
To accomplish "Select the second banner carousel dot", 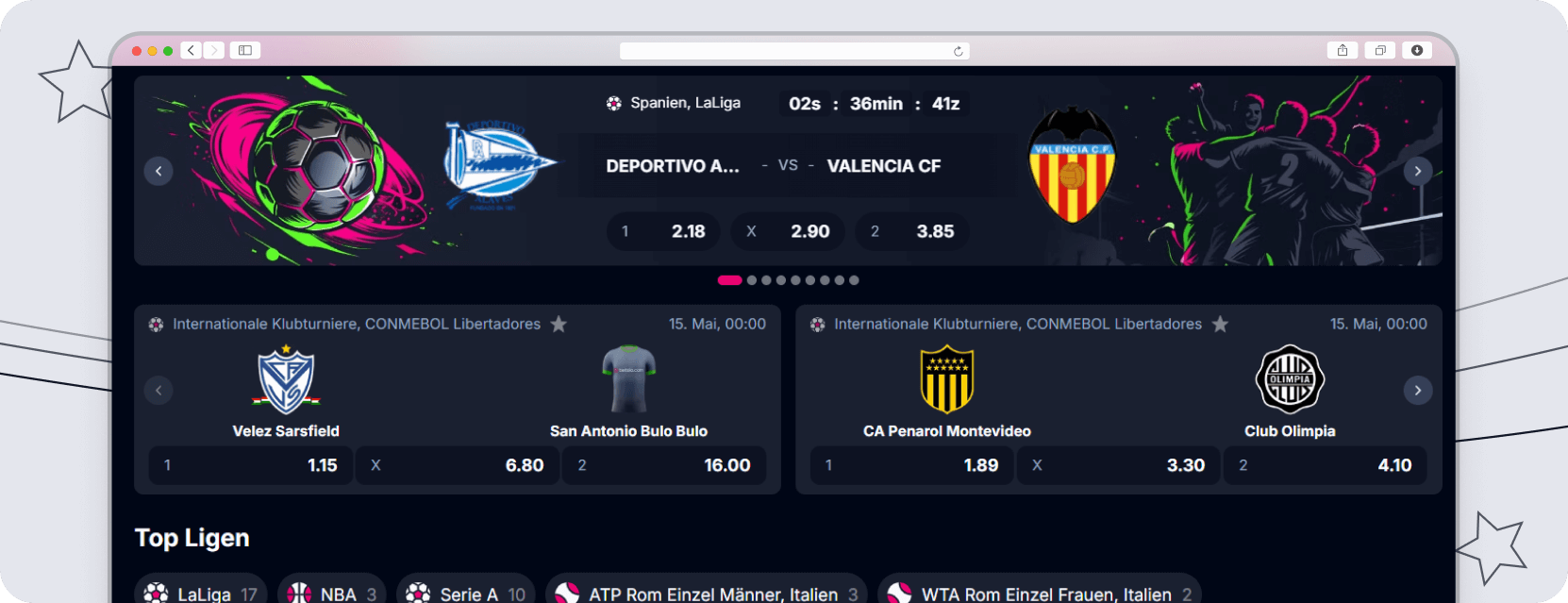I will click(x=752, y=280).
